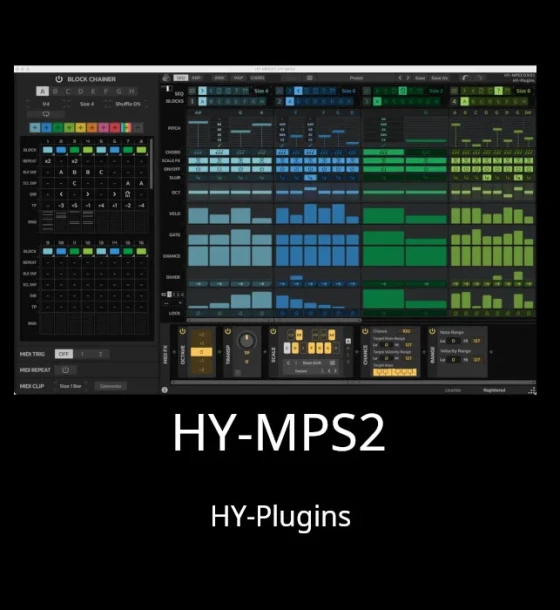Disable the Range module power button
Image resolution: width=560 pixels, height=610 pixels.
pos(432,331)
